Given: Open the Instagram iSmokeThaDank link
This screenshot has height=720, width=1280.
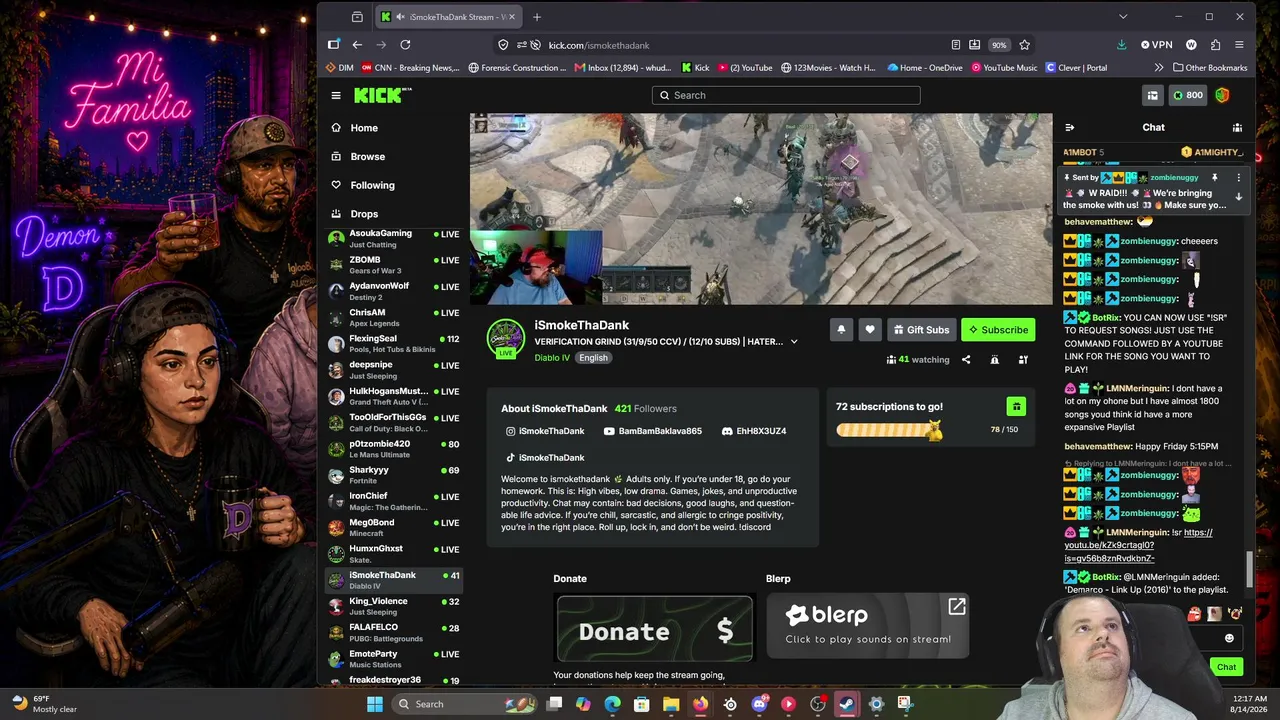Looking at the screenshot, I should tap(545, 431).
